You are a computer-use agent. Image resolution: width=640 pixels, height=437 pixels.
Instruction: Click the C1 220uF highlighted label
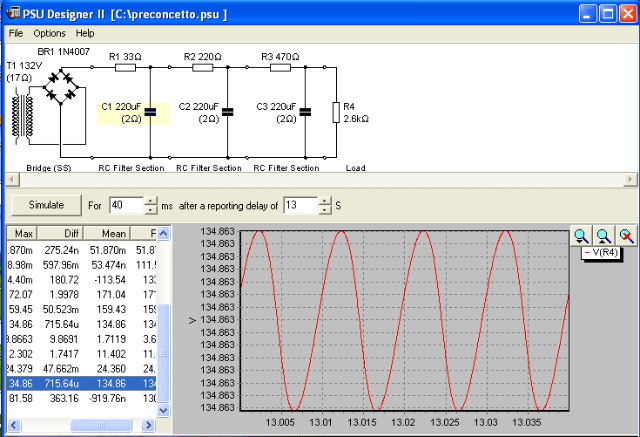coord(121,113)
